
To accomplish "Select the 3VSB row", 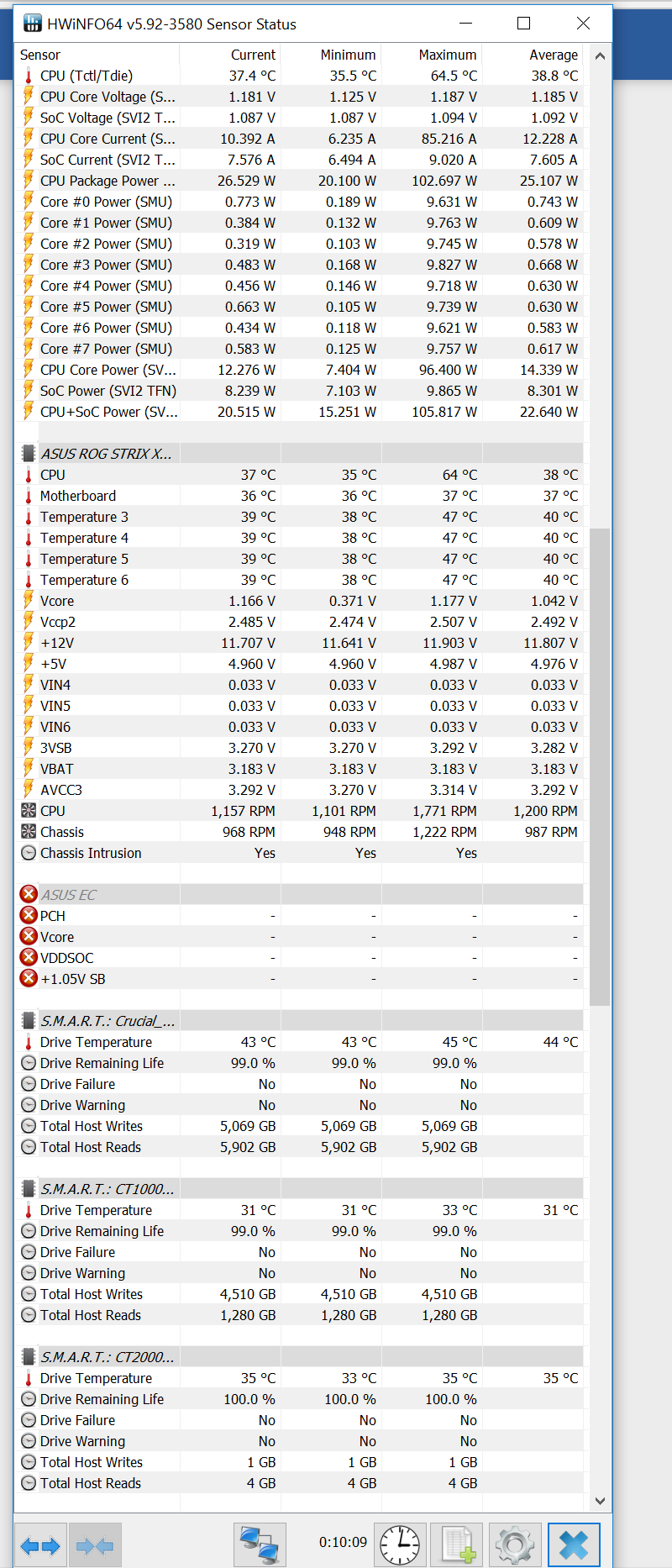I will 299,748.
